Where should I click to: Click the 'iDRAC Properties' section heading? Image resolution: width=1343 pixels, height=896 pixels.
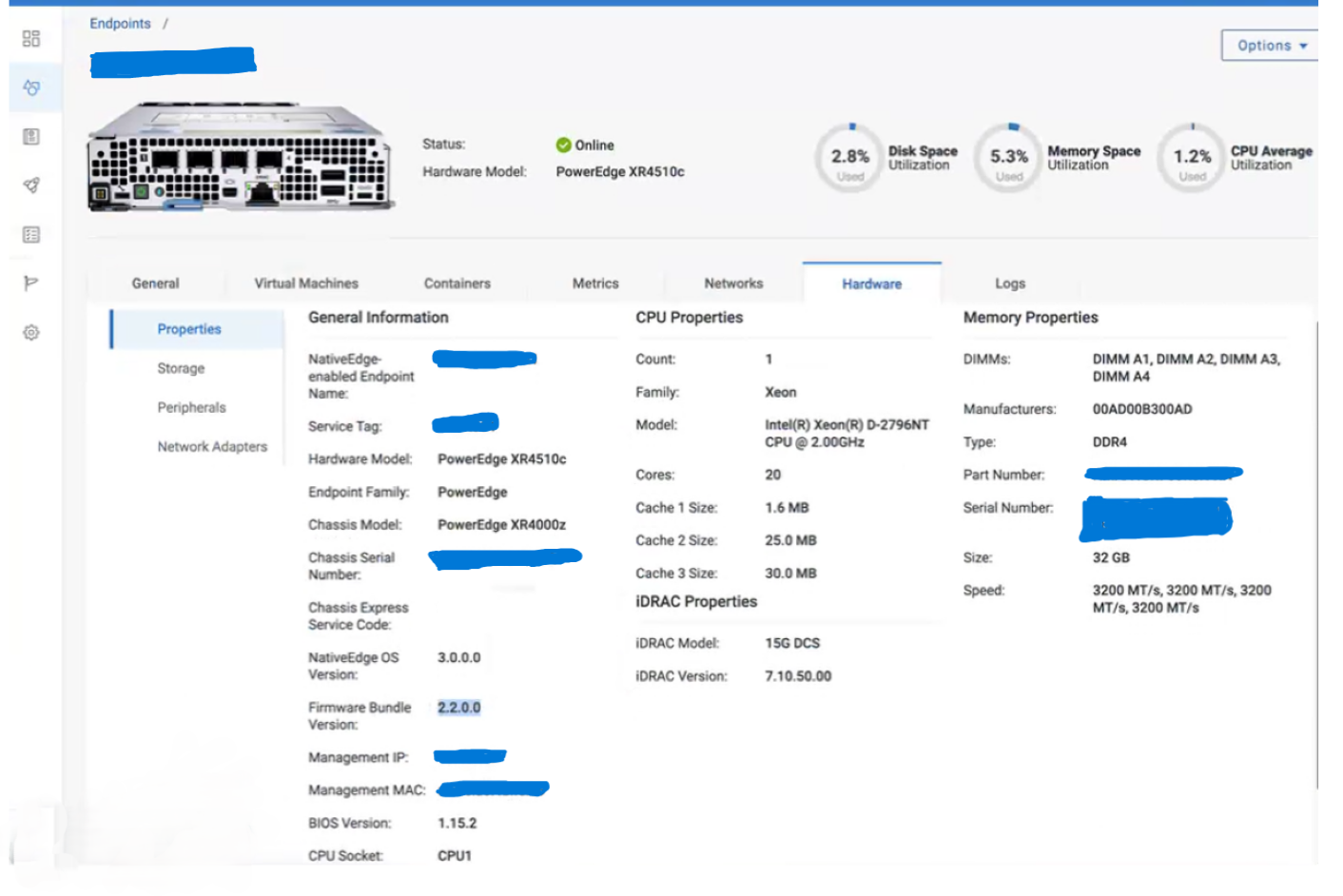tap(696, 602)
